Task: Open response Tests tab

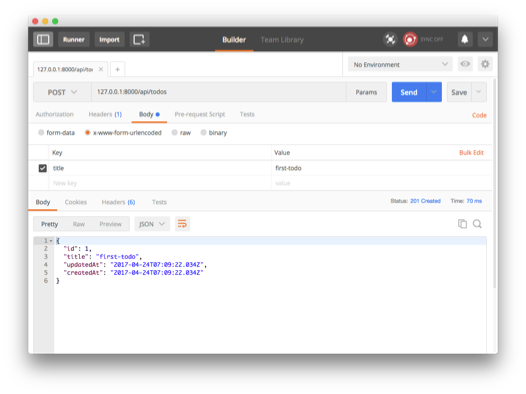Action: [159, 202]
